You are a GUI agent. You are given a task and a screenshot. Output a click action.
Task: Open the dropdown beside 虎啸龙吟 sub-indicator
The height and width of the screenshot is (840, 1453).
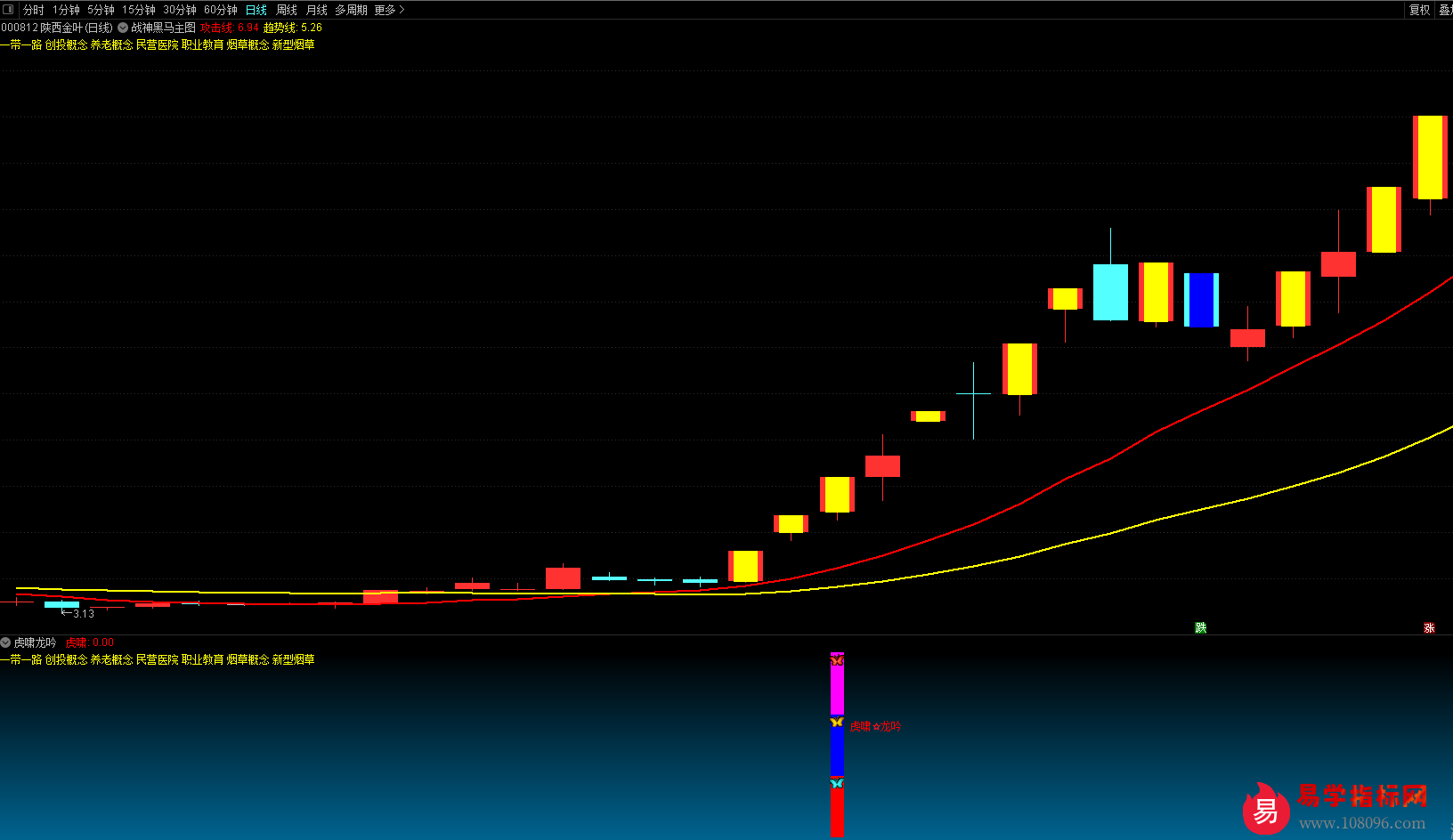pos(6,642)
